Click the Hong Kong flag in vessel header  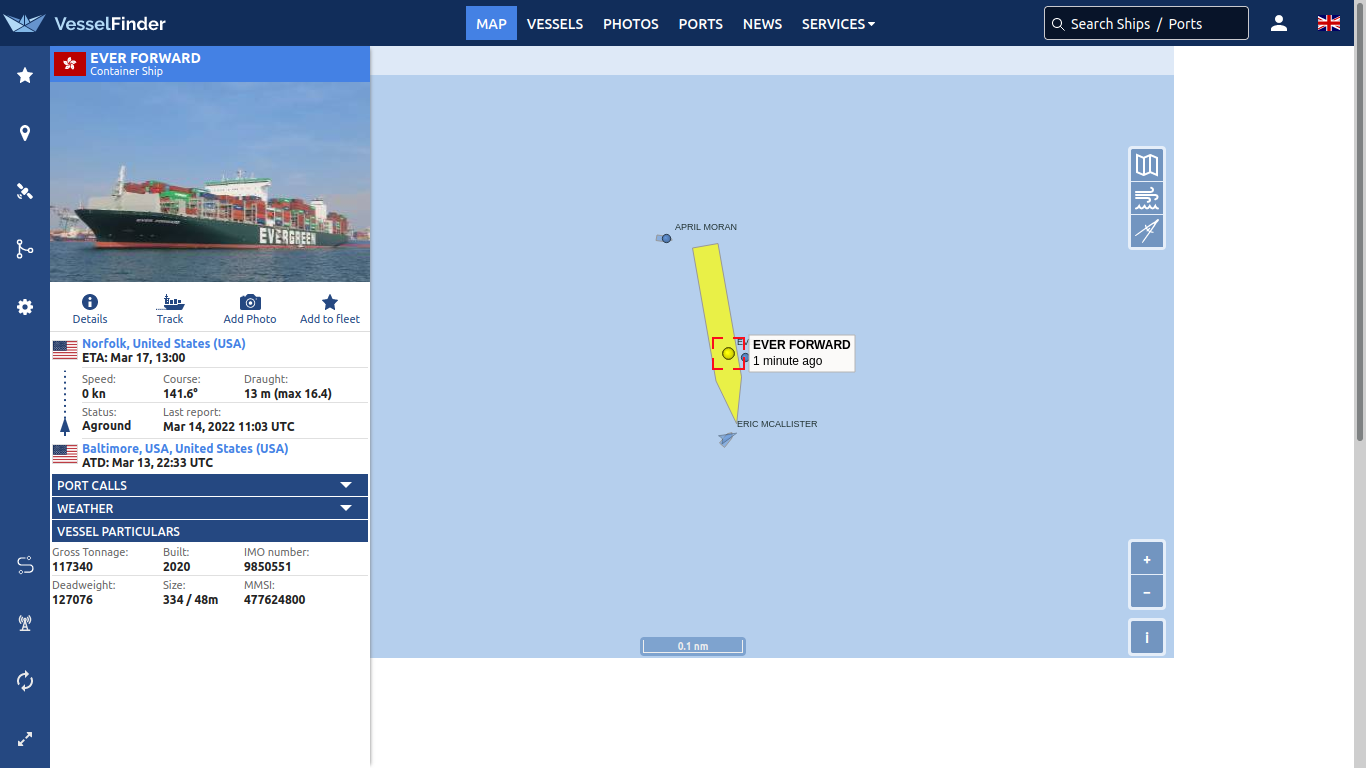point(69,63)
